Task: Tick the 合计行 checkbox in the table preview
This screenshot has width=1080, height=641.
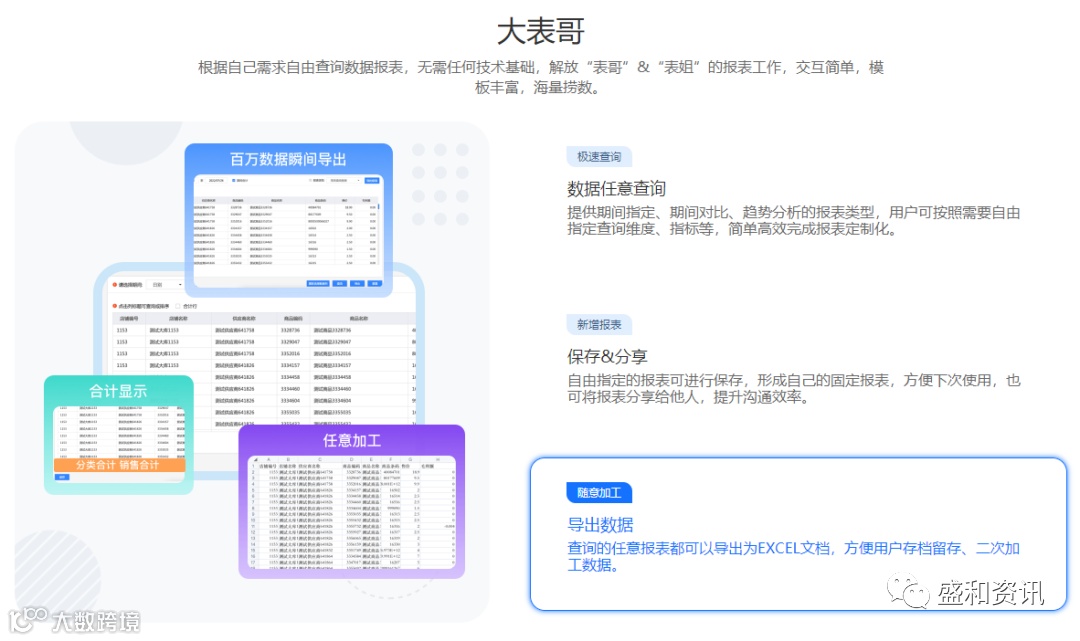Action: point(178,306)
